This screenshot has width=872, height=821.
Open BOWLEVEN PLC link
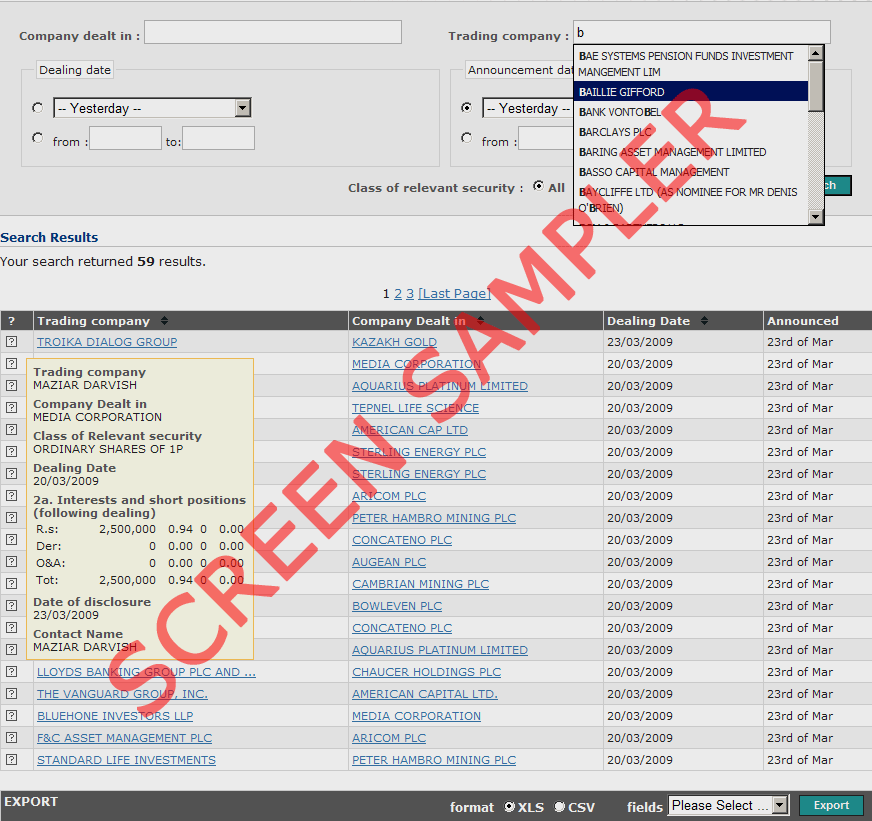397,606
